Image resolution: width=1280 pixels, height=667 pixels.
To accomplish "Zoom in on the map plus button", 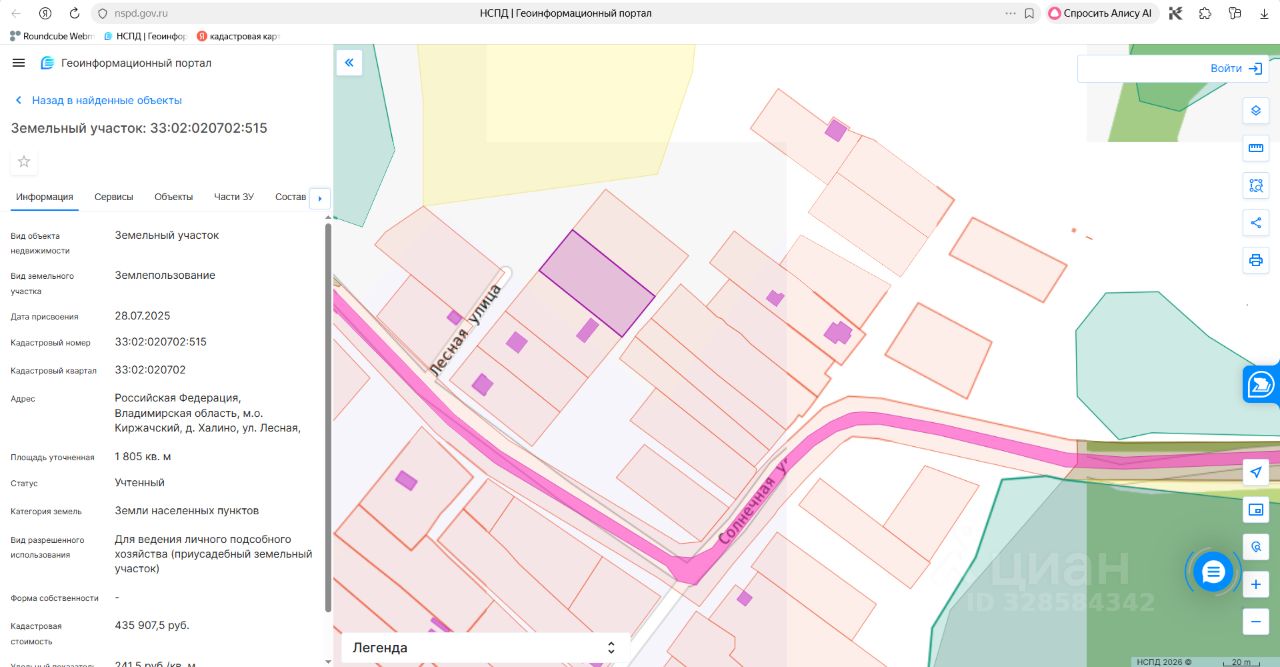I will tap(1255, 584).
